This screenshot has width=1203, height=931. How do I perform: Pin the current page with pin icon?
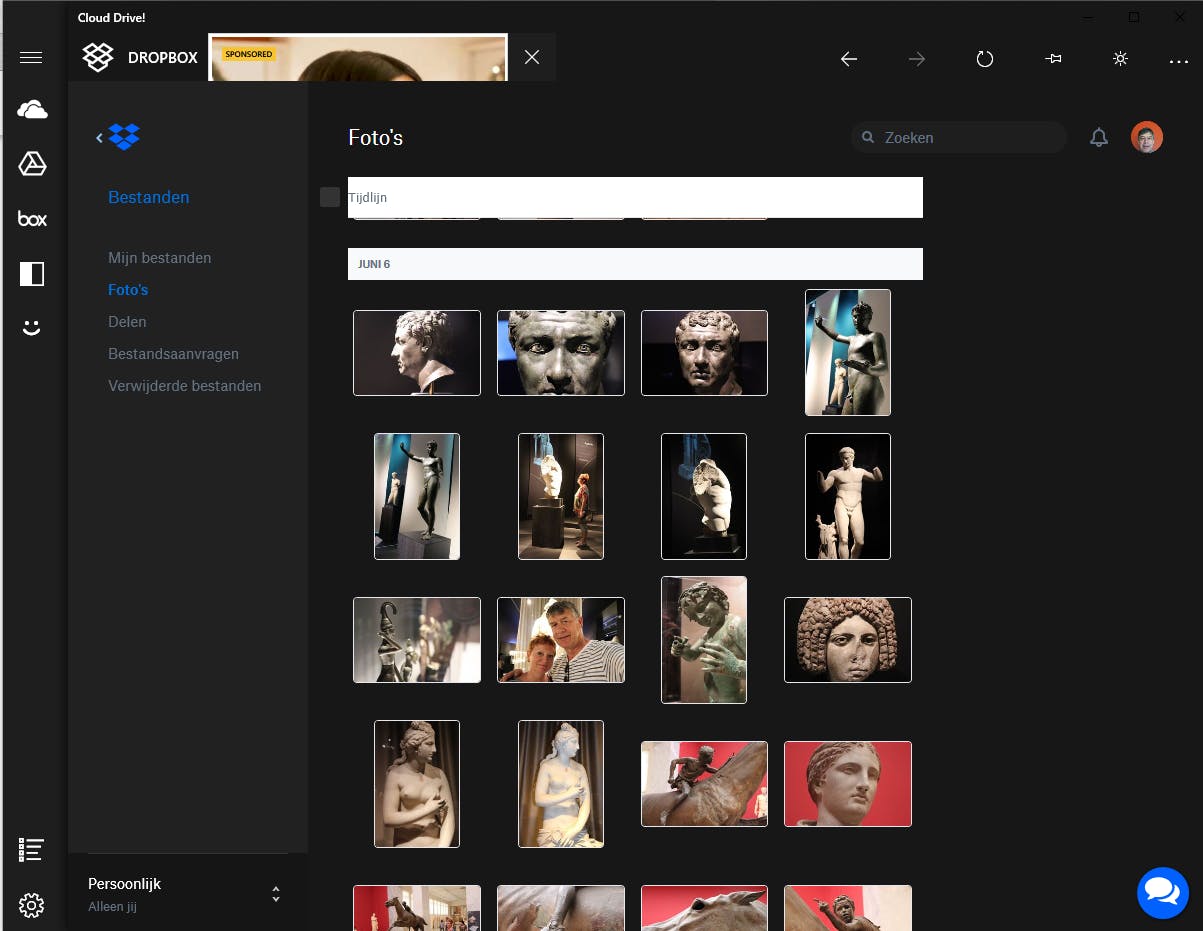(x=1053, y=59)
